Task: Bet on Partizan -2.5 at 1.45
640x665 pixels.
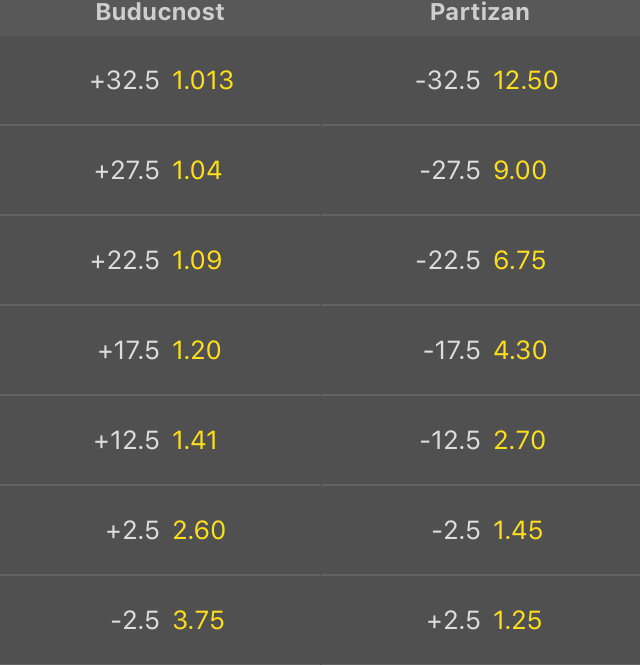Action: point(480,531)
